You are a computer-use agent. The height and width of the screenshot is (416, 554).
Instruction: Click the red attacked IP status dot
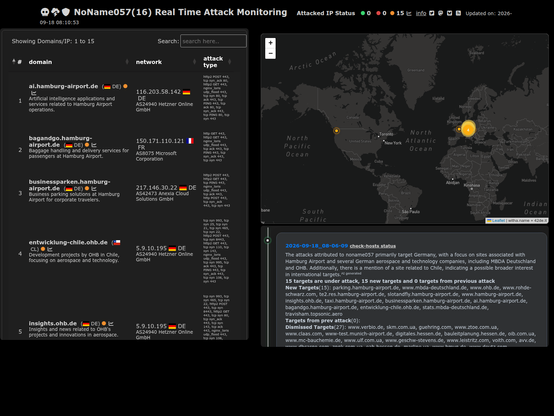pyautogui.click(x=378, y=13)
